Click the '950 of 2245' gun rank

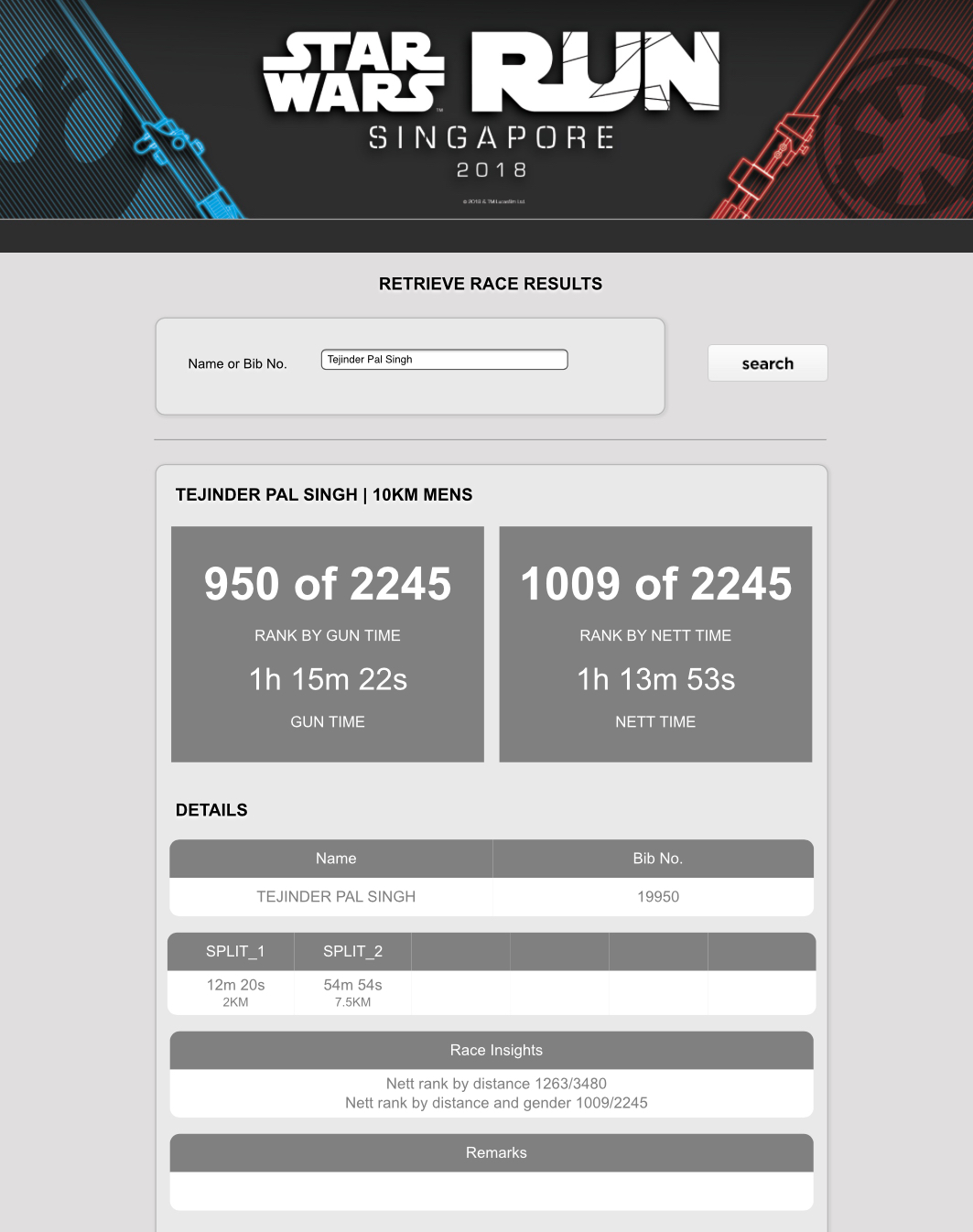point(328,584)
